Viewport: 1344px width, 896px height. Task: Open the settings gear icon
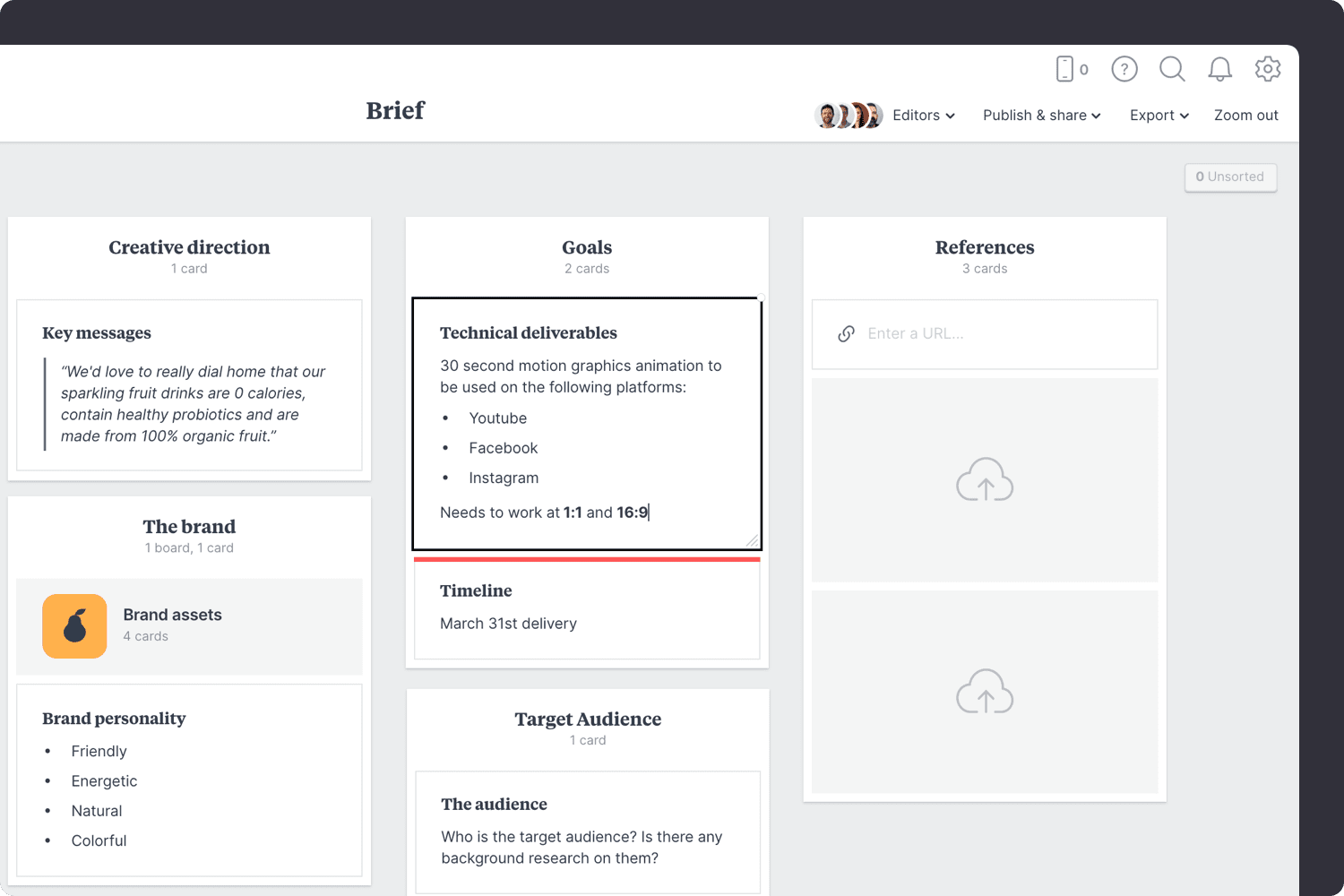[x=1268, y=69]
